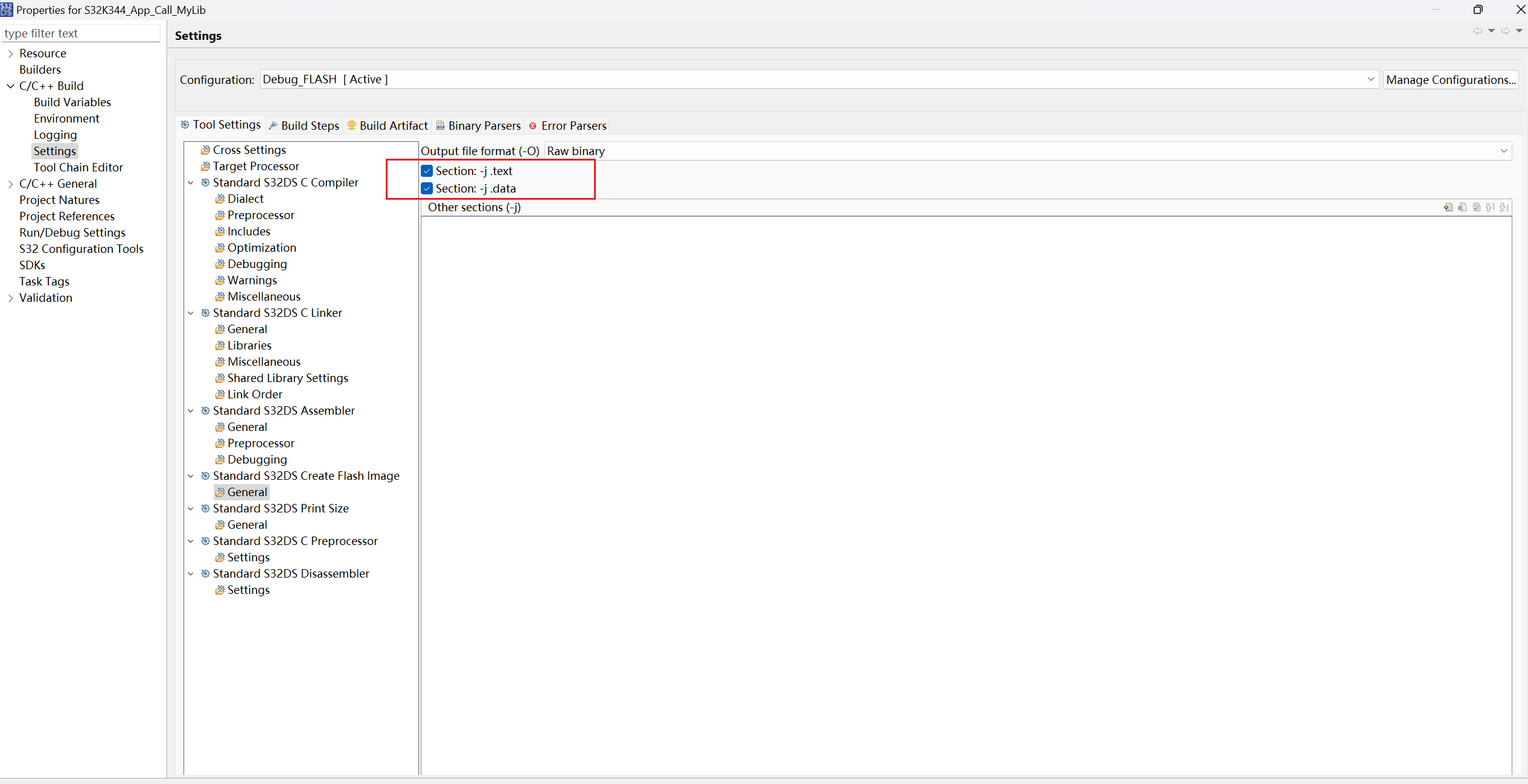Image resolution: width=1528 pixels, height=784 pixels.
Task: Open the Output file format dropdown
Action: point(1503,151)
